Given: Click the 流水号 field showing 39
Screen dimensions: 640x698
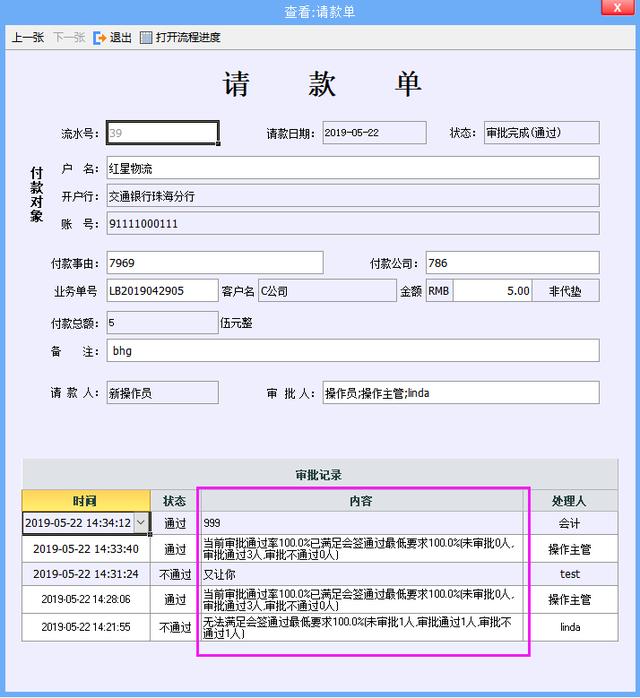Looking at the screenshot, I should (162, 133).
